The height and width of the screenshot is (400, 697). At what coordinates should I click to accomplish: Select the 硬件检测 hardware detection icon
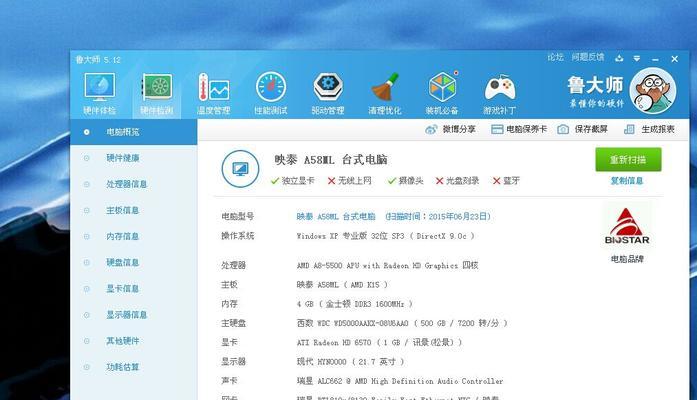[157, 88]
